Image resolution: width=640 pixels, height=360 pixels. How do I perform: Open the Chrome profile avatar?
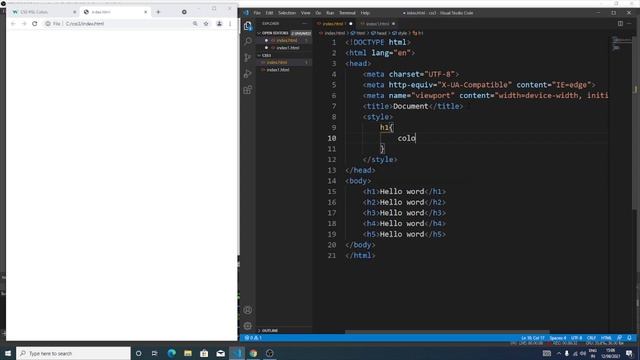tap(219, 24)
